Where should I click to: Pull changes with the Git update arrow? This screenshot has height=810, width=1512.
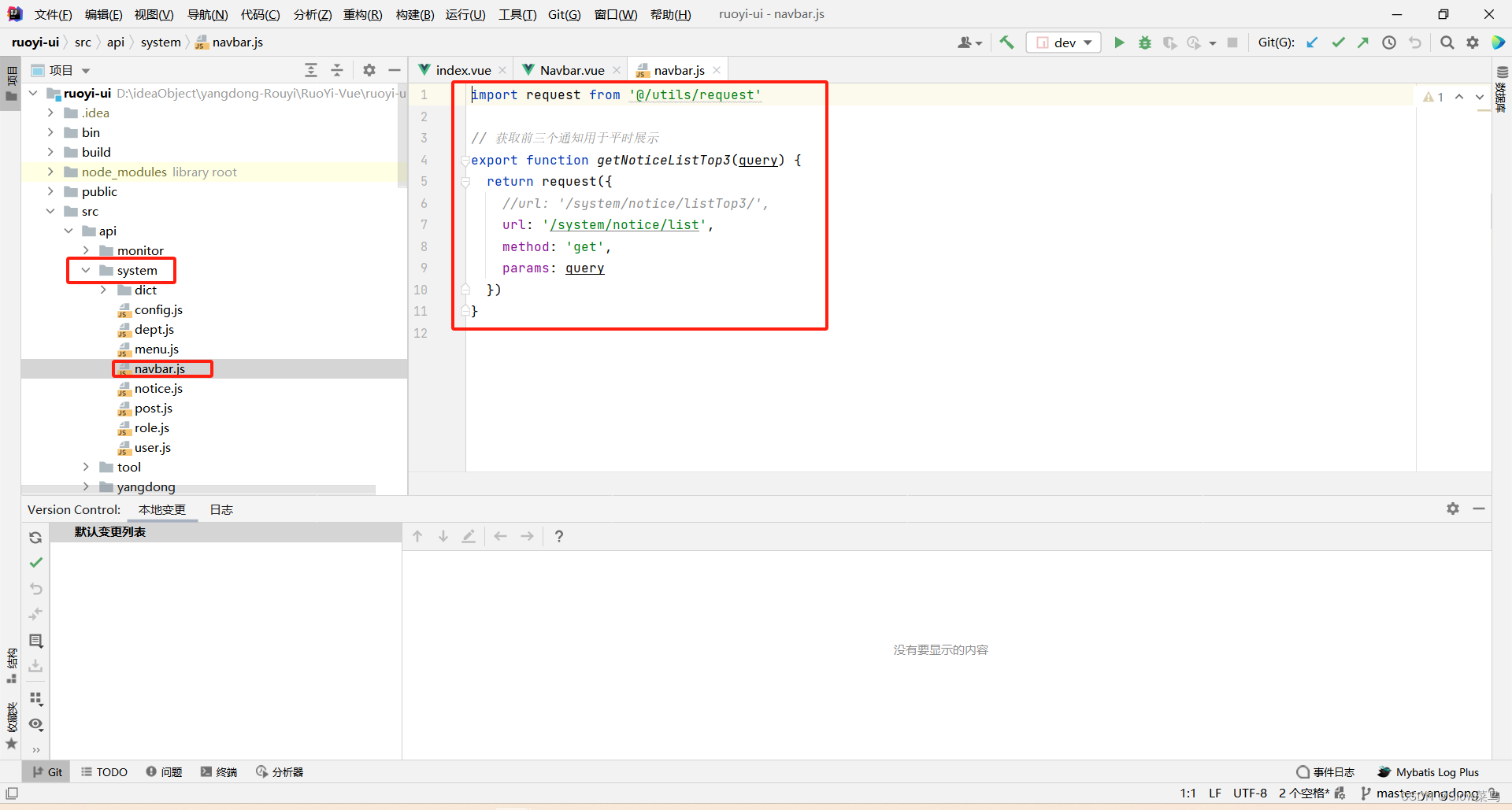tap(1312, 43)
